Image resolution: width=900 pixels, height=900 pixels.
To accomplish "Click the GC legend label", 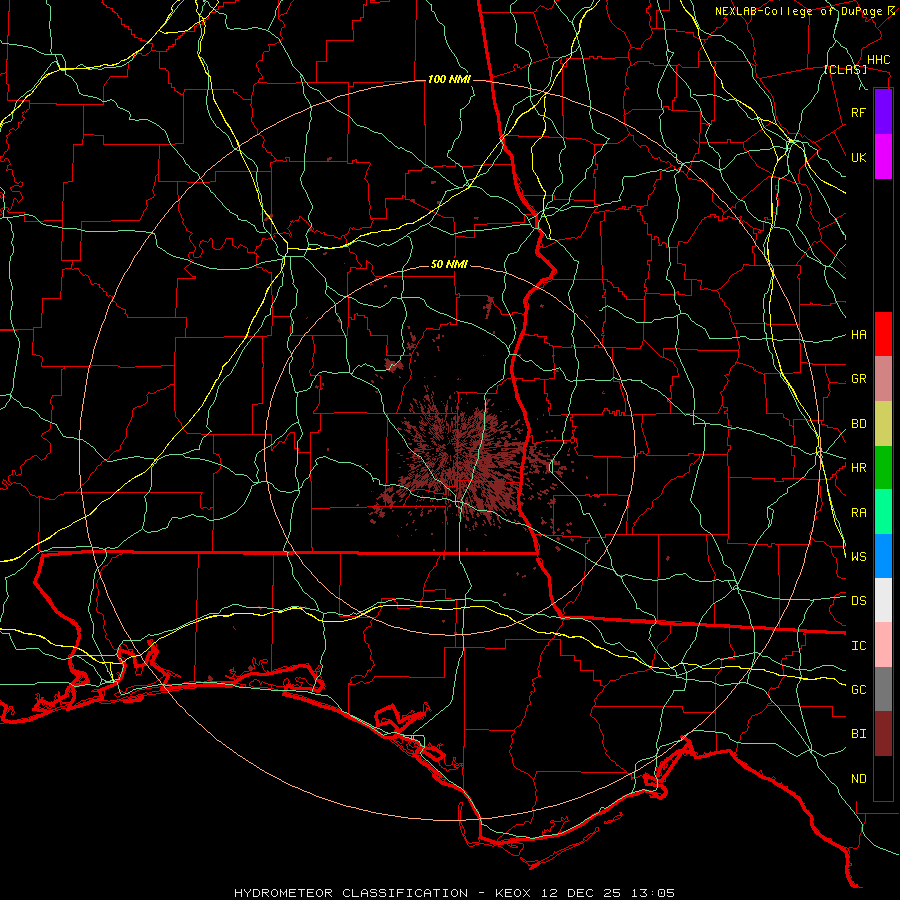I will click(858, 690).
